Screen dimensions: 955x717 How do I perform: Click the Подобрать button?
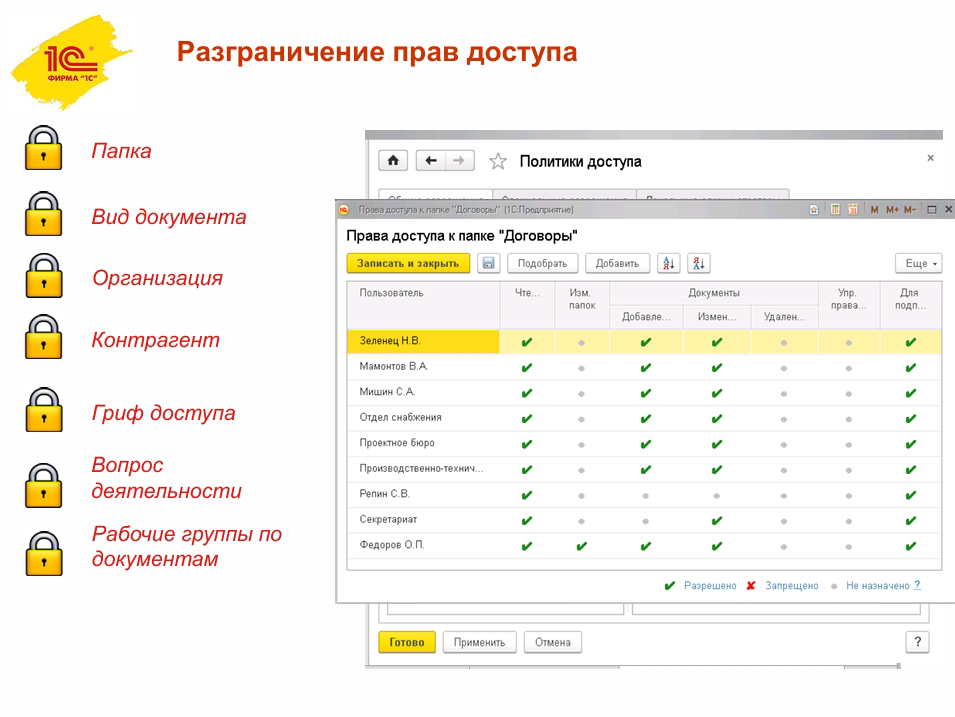[x=542, y=263]
